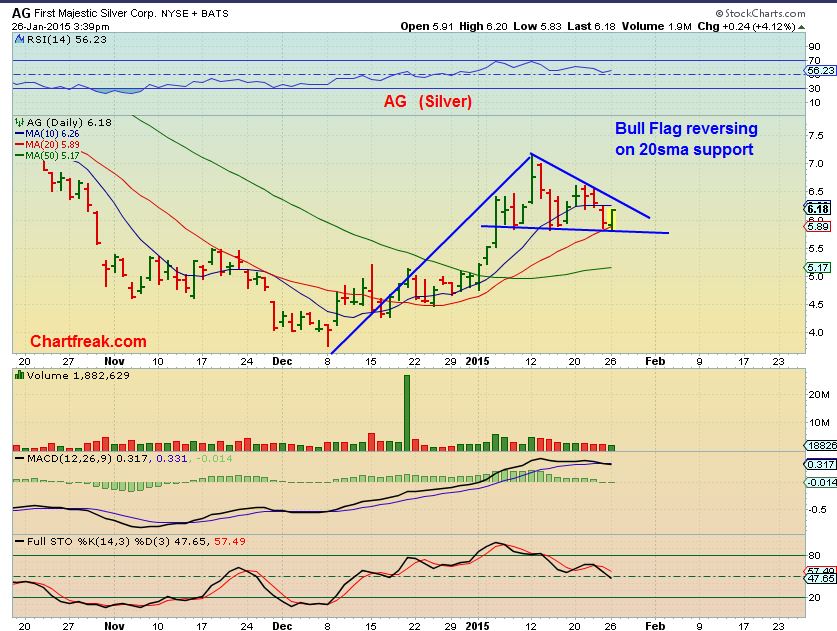Click the RSI(14) 56.23 label
The height and width of the screenshot is (631, 837).
coord(66,40)
